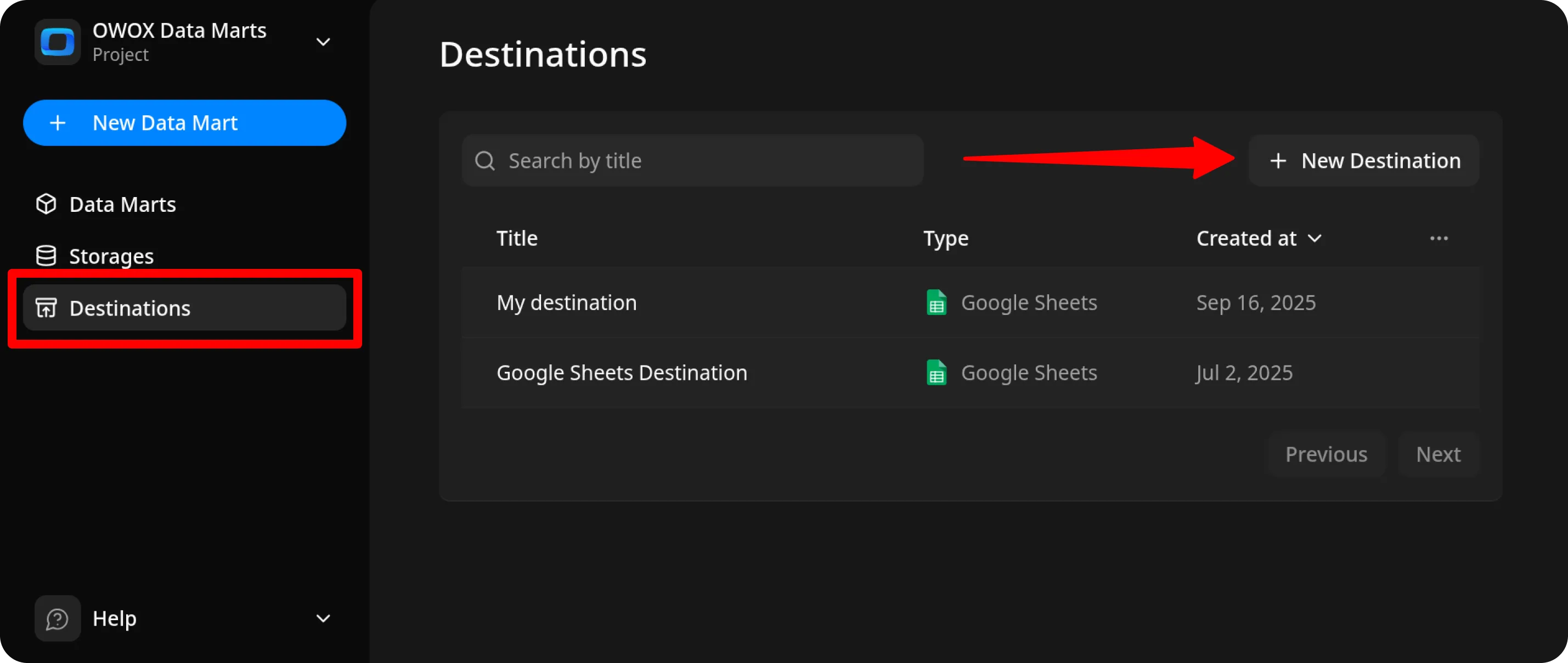Select the Data Marts cube icon
The image size is (1568, 663).
pyautogui.click(x=46, y=204)
